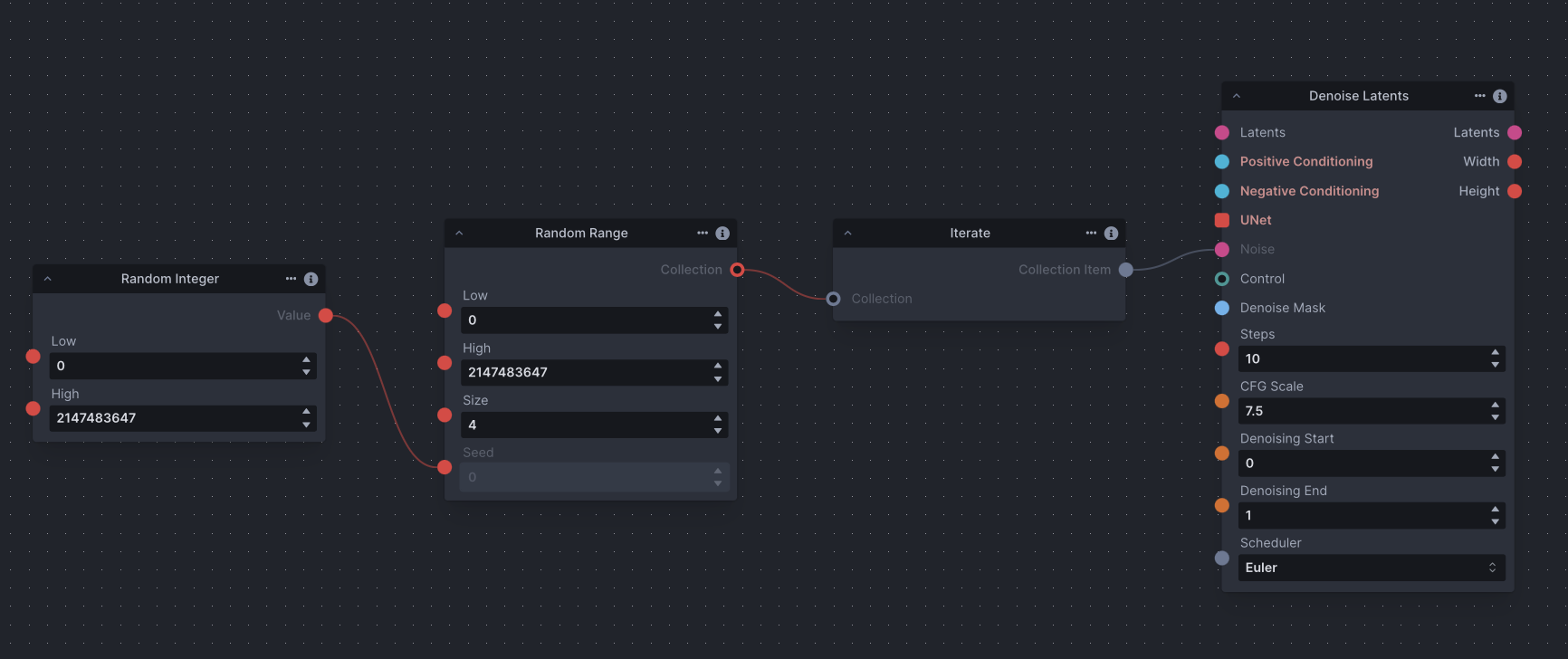Screen dimensions: 1568x659
Task: Click the Noise input handle
Action: click(1222, 249)
